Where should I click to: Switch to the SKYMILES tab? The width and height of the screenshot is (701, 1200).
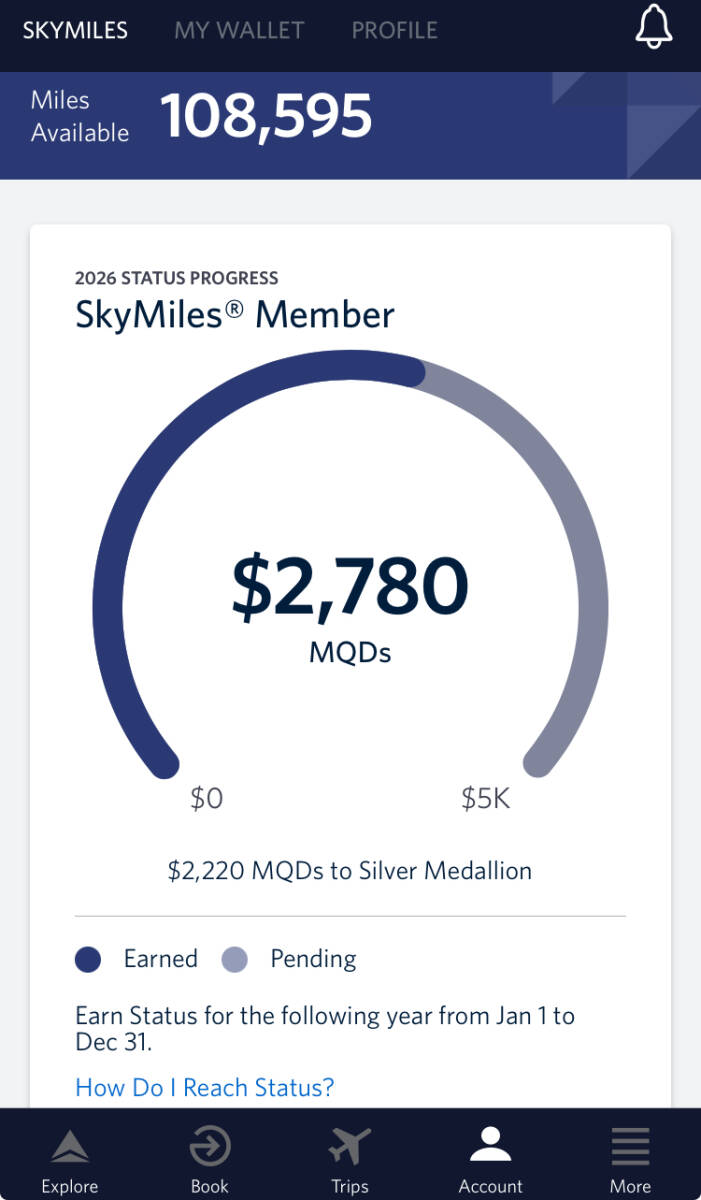(x=75, y=30)
